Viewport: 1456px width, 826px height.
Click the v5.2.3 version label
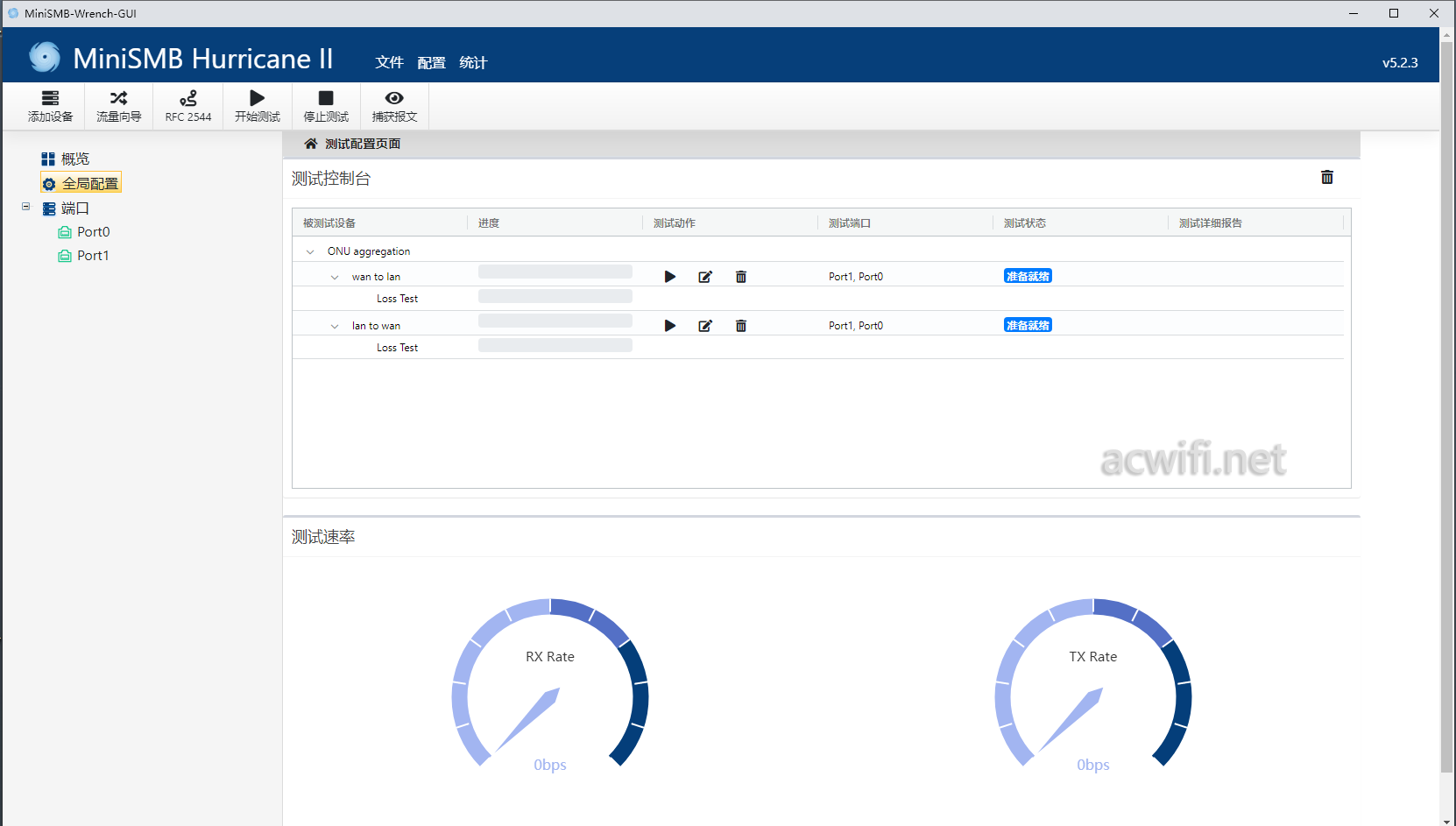[x=1400, y=63]
